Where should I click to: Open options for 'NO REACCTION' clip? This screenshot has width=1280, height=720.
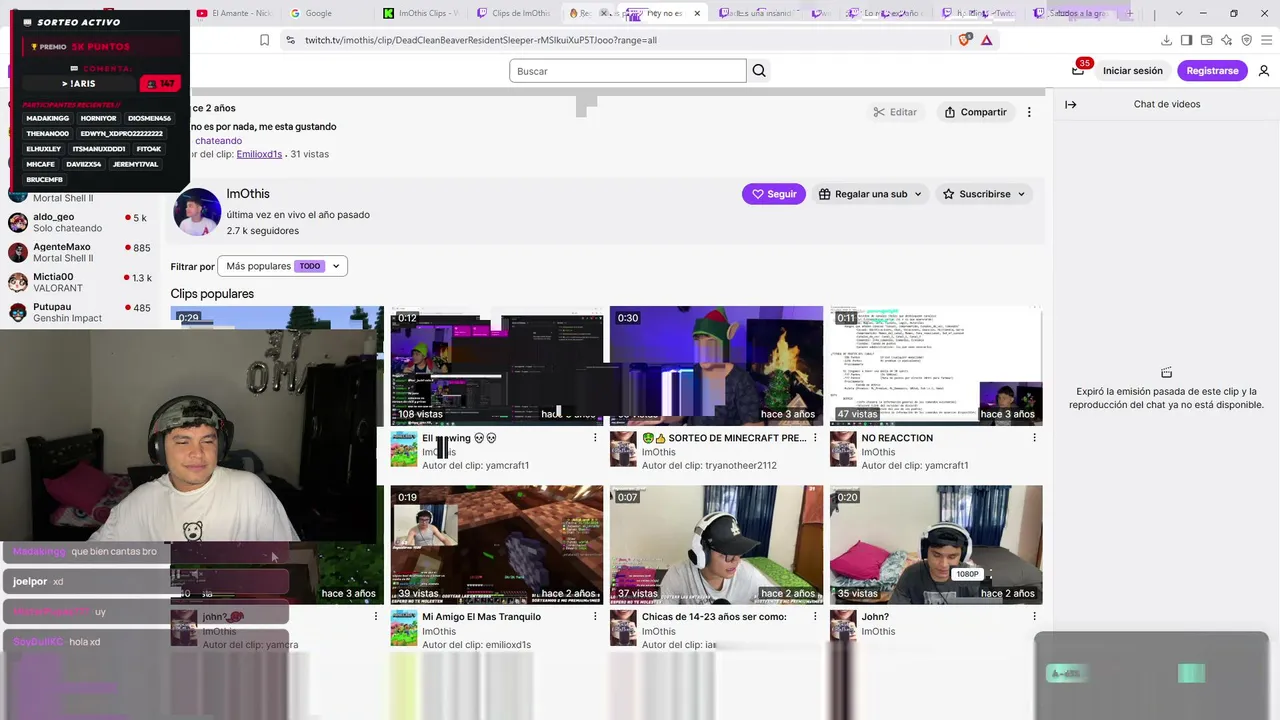point(1034,438)
